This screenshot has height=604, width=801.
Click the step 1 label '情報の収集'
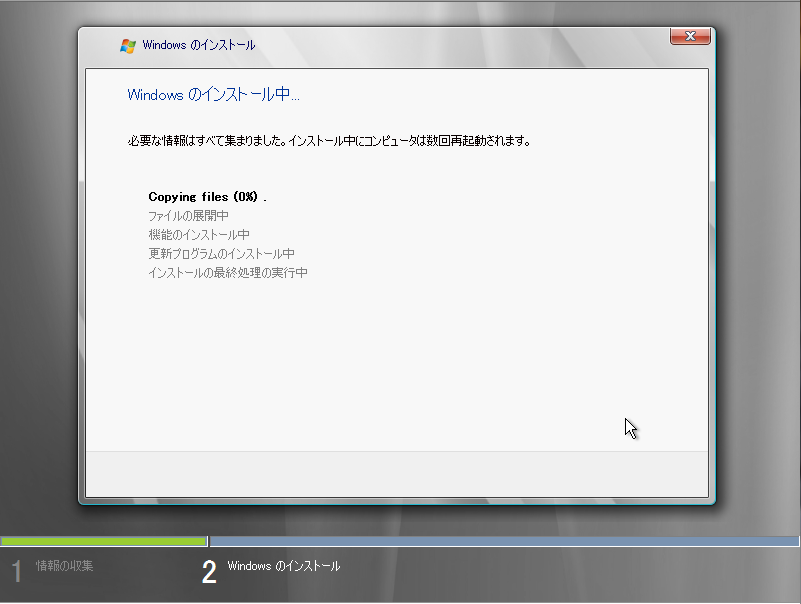coord(64,566)
